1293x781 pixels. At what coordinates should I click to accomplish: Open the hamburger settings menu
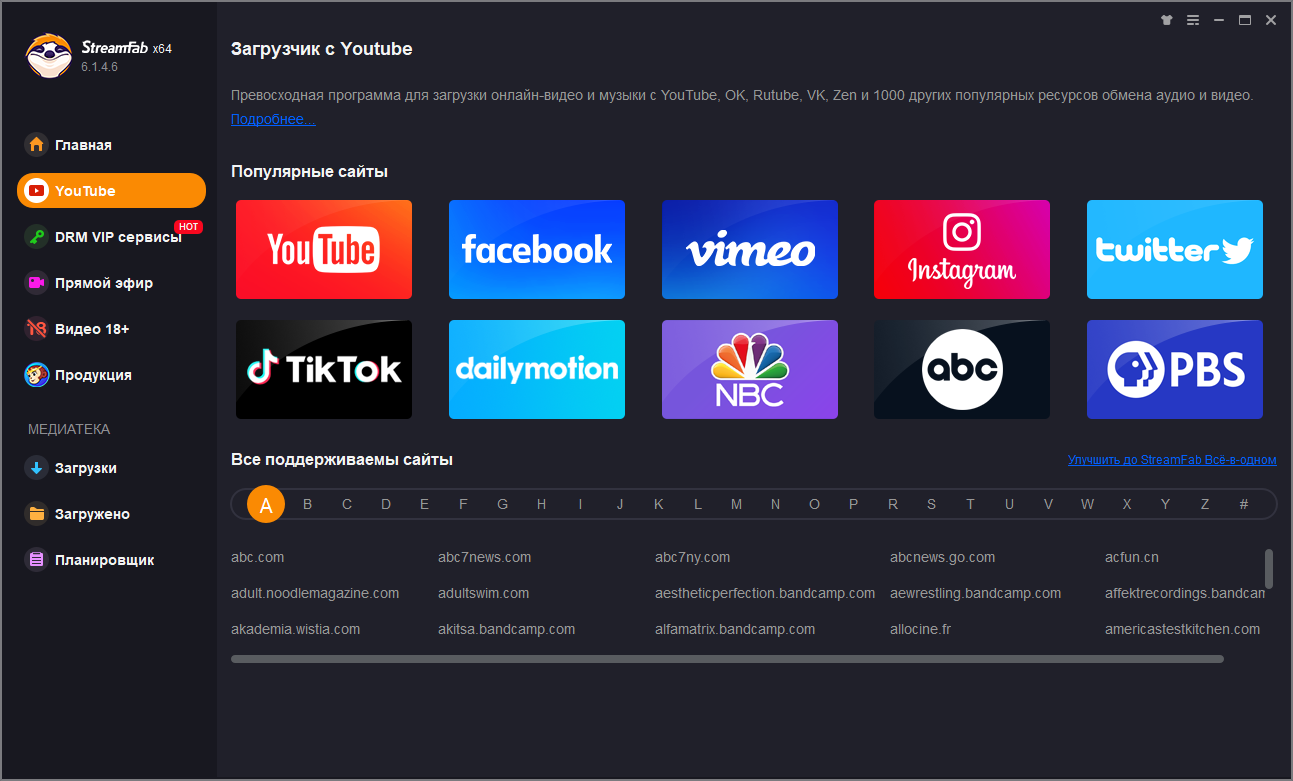tap(1192, 20)
